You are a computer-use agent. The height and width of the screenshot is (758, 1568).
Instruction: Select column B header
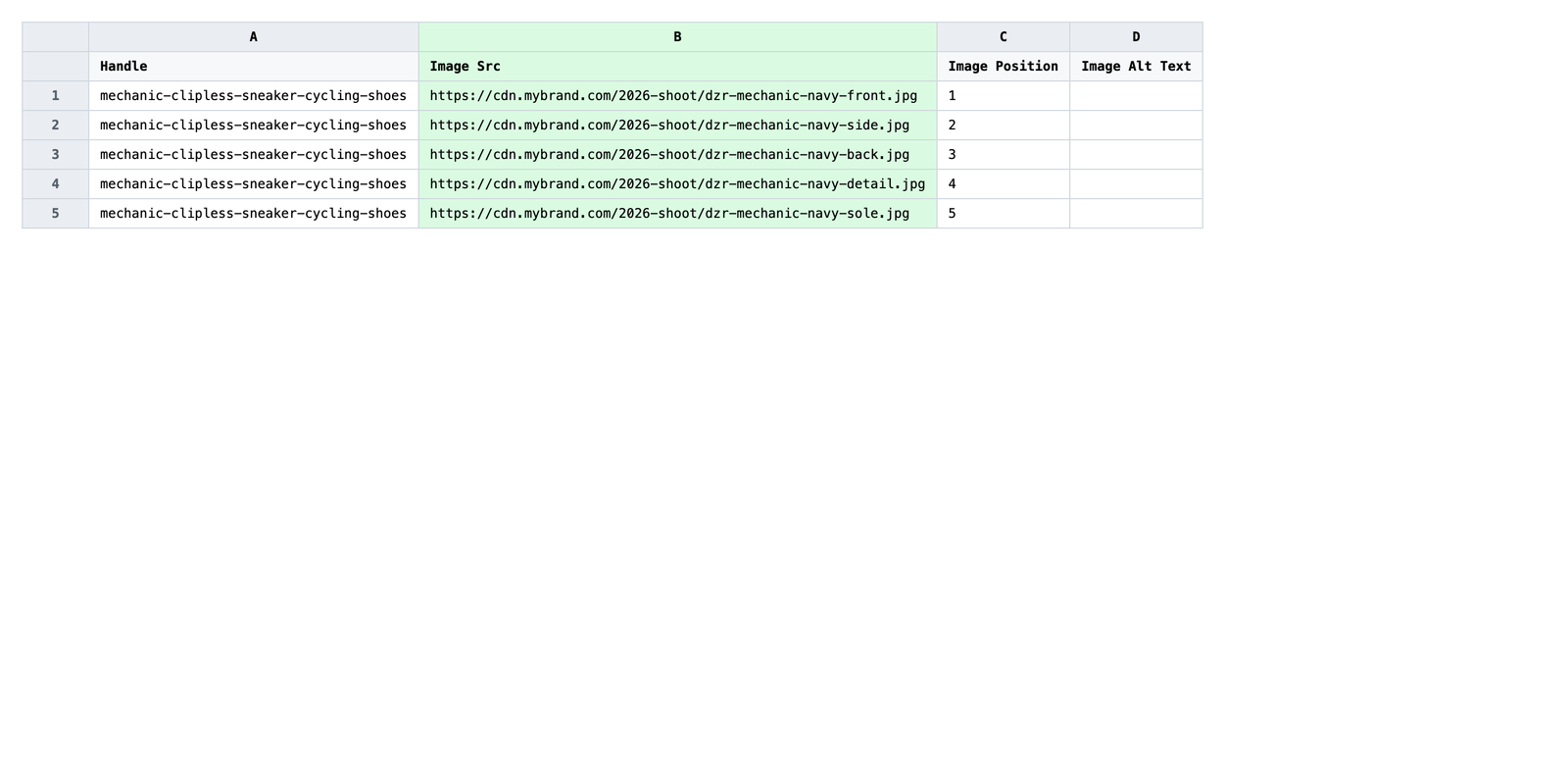677,37
